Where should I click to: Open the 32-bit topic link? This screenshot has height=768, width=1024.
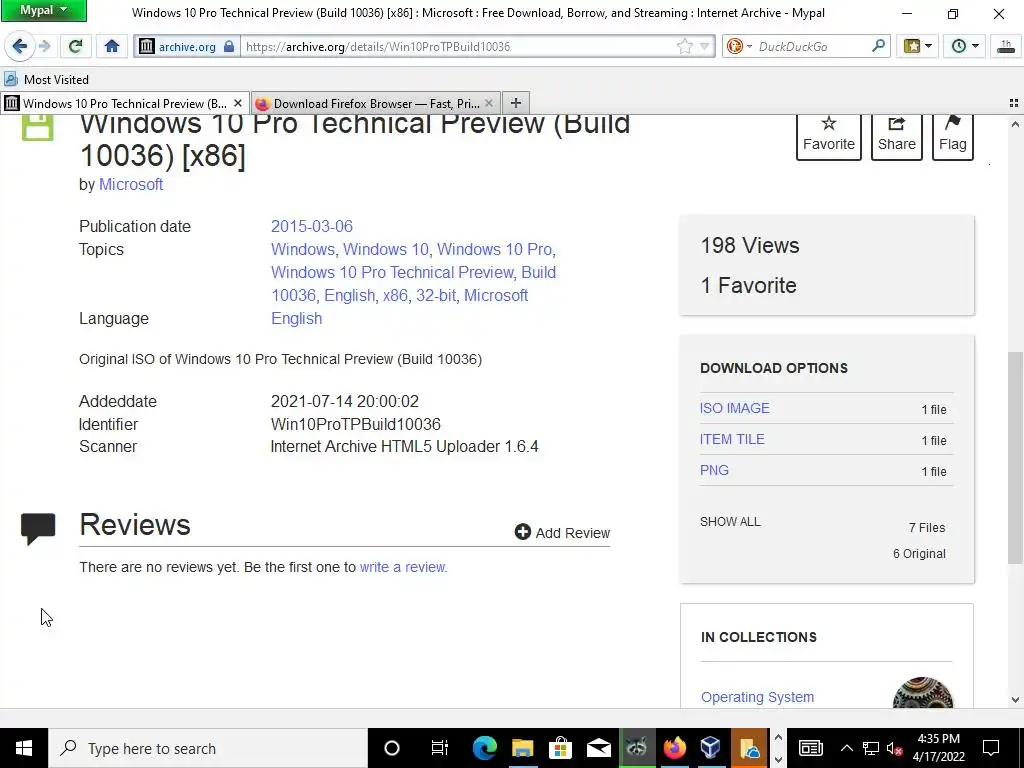click(x=436, y=295)
